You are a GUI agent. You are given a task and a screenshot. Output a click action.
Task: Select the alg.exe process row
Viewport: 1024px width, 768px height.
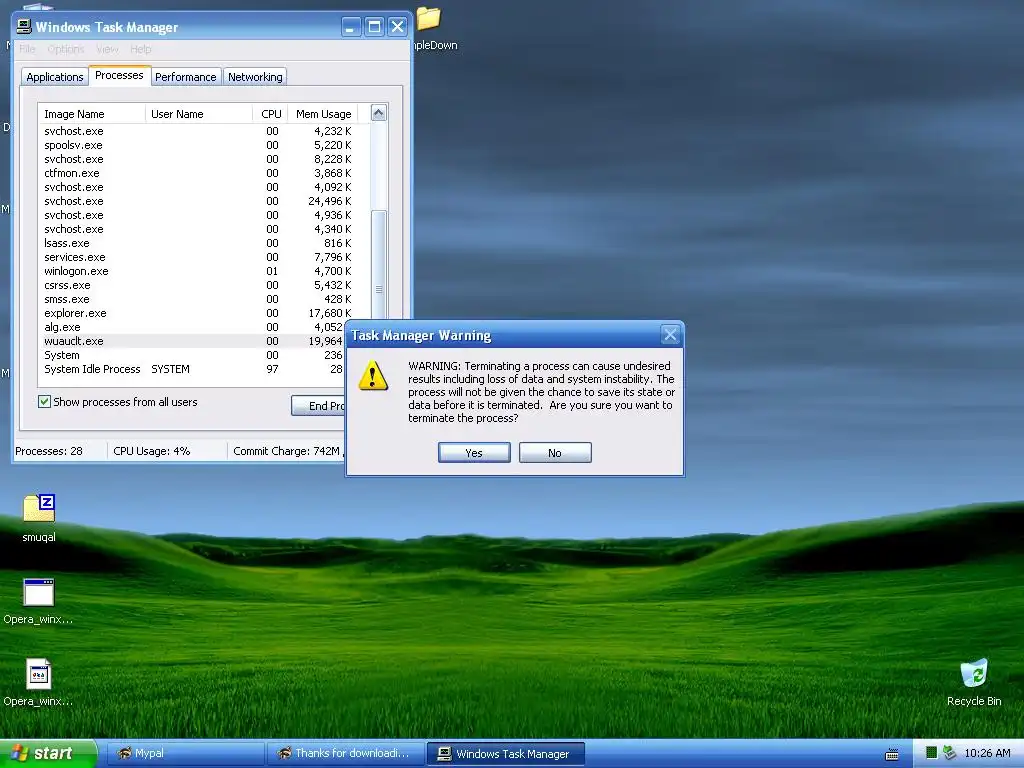(x=193, y=327)
